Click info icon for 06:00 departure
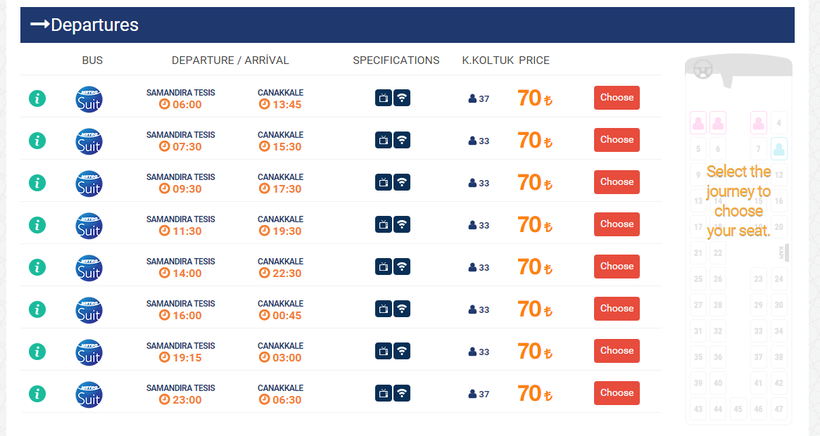 37,98
